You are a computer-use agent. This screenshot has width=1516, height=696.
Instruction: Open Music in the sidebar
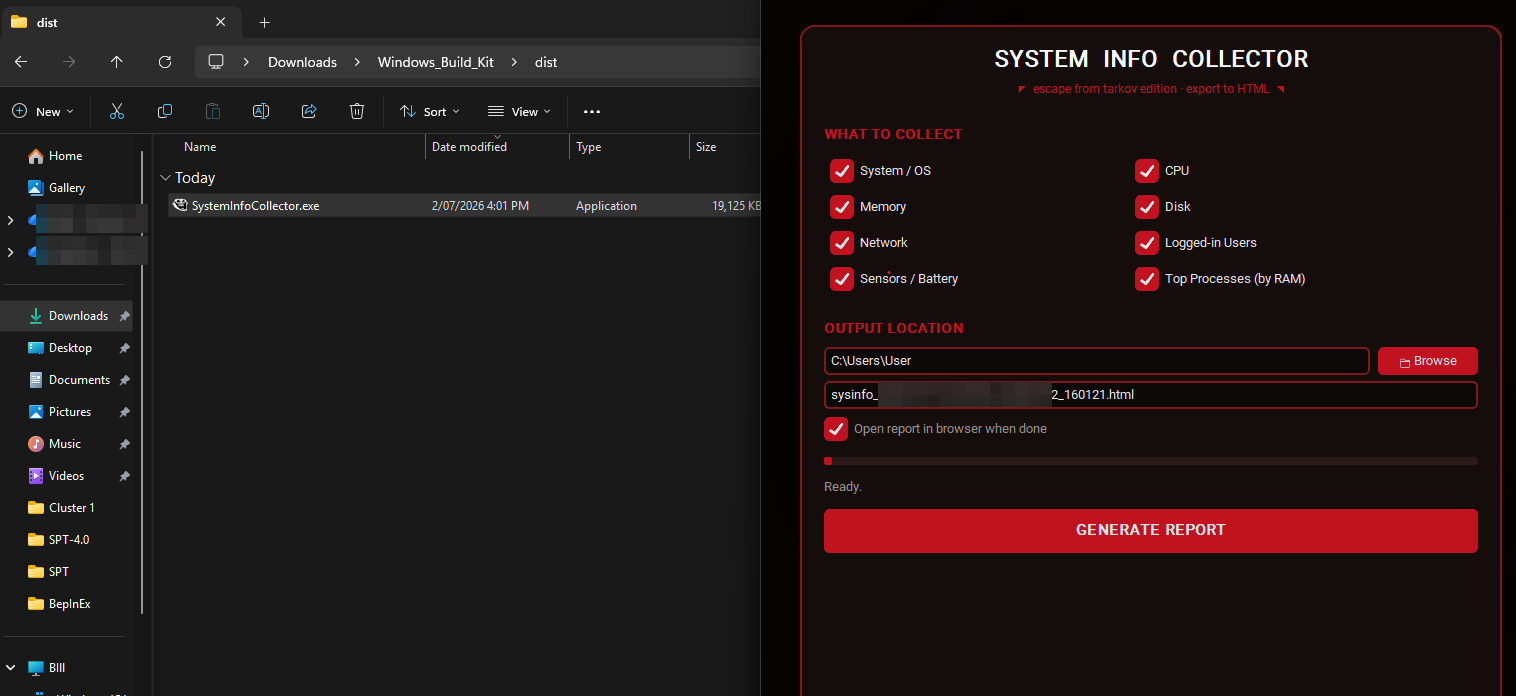click(65, 444)
